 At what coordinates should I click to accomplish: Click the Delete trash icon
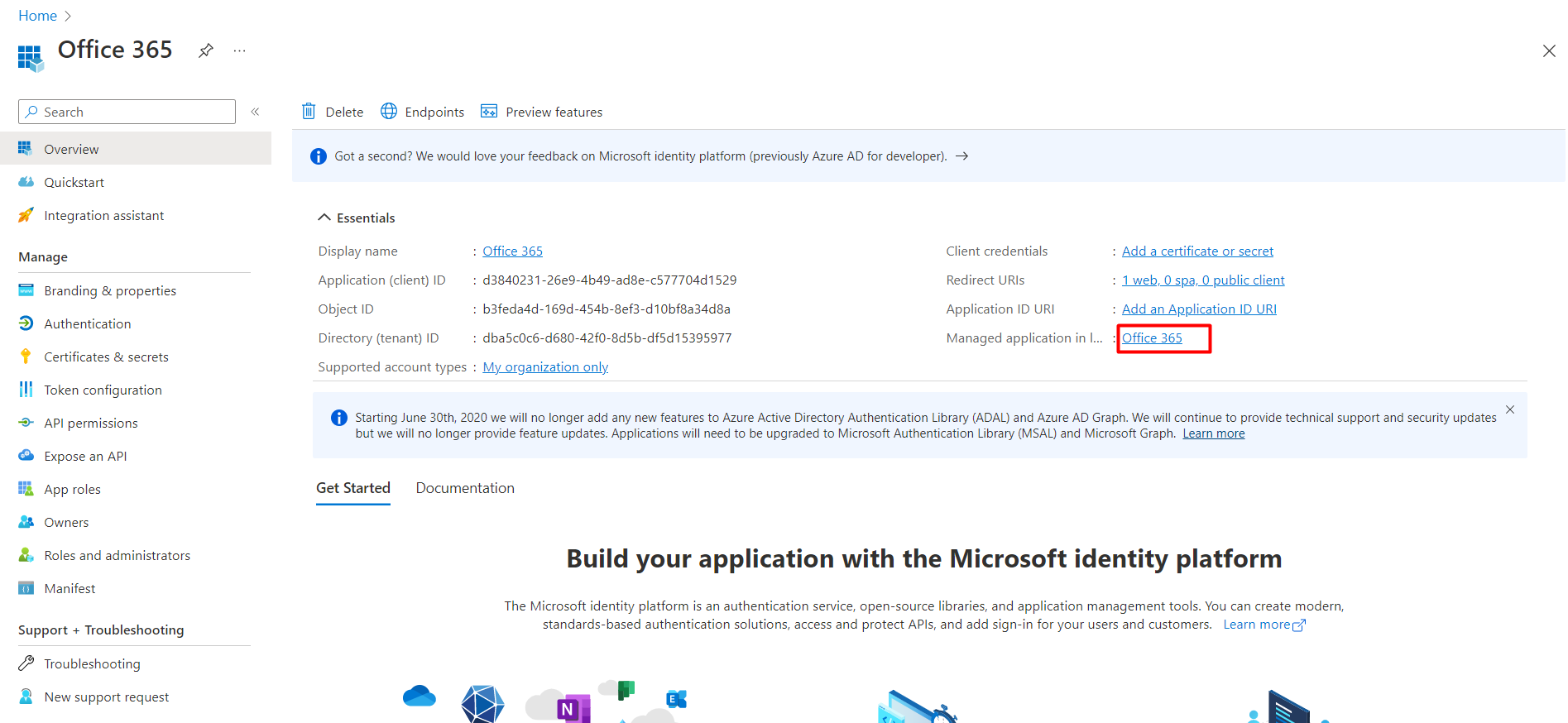(309, 112)
